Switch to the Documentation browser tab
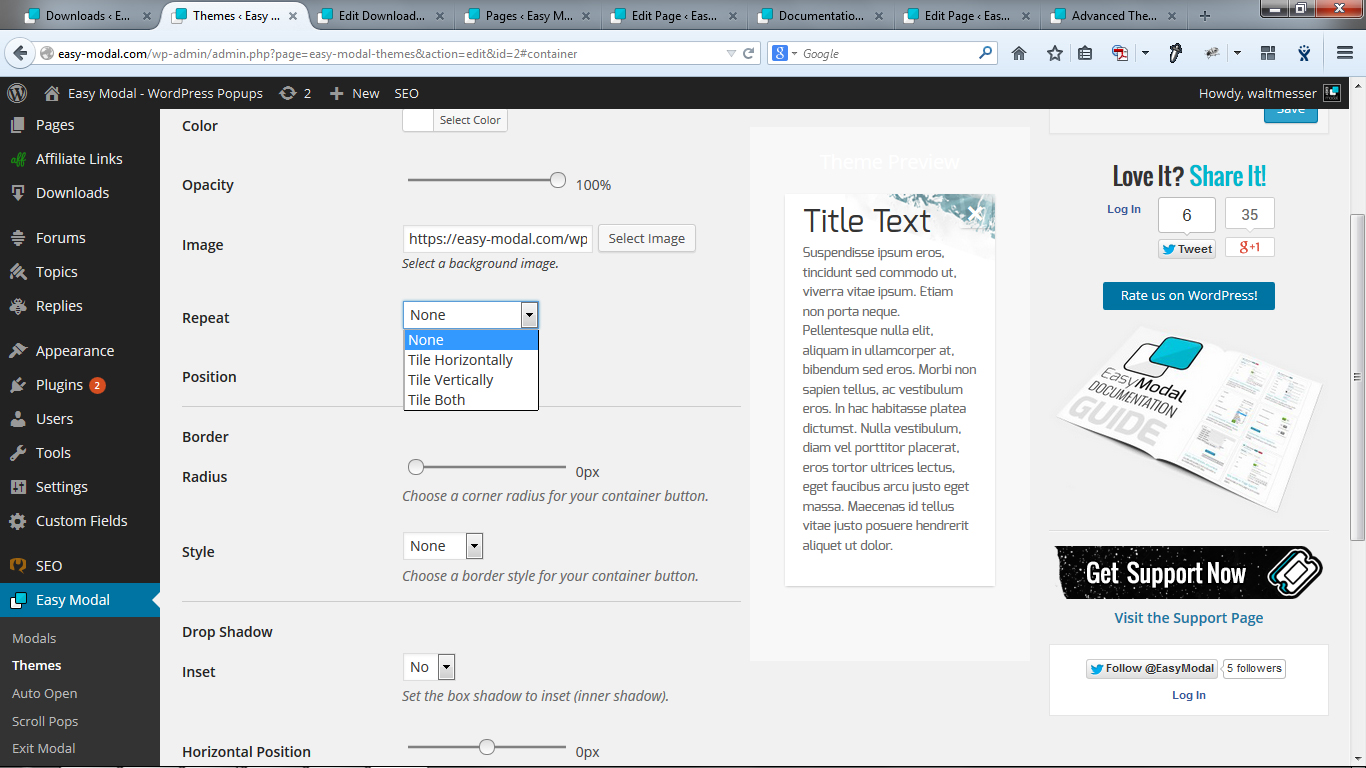The width and height of the screenshot is (1366, 768). (x=821, y=16)
